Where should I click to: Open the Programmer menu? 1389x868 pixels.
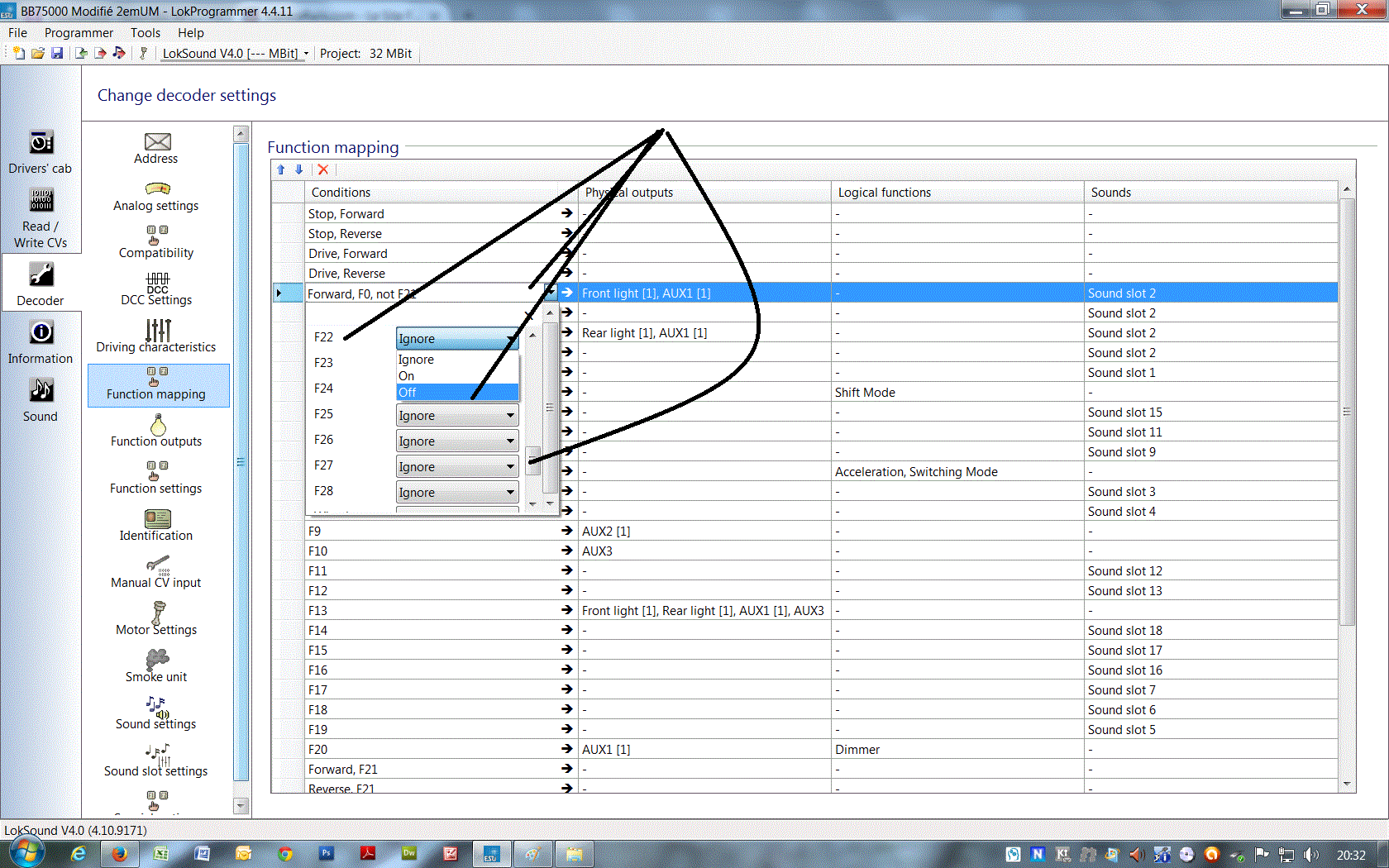click(79, 33)
